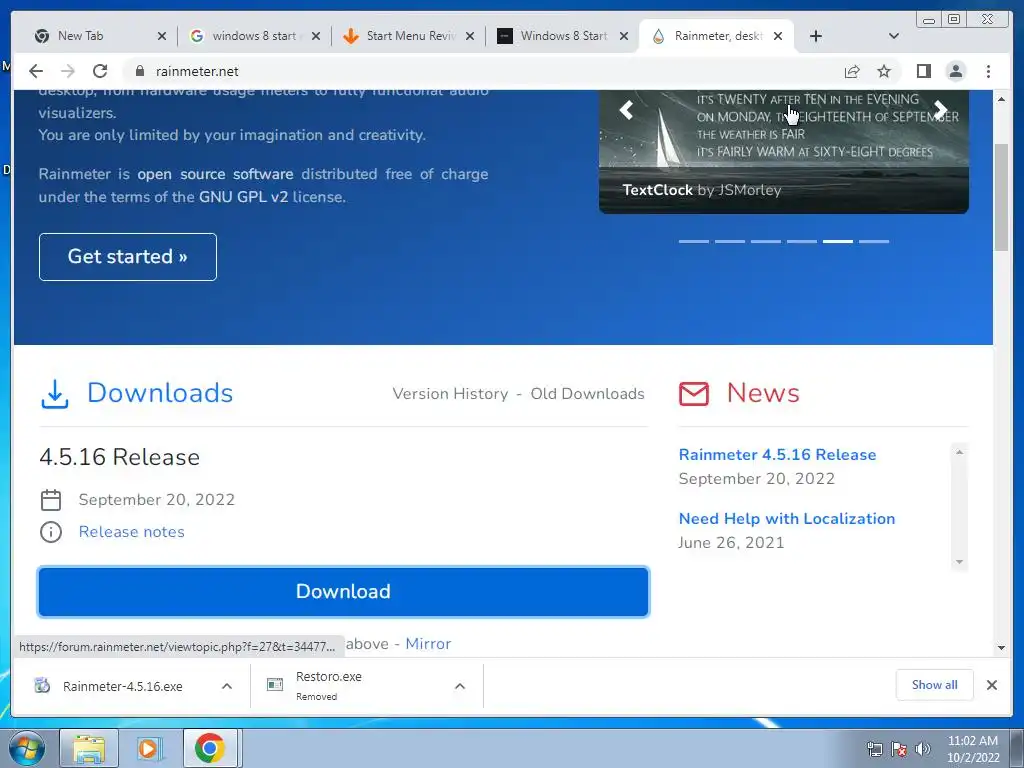Viewport: 1024px width, 768px height.
Task: Close the downloads bar
Action: [x=991, y=685]
